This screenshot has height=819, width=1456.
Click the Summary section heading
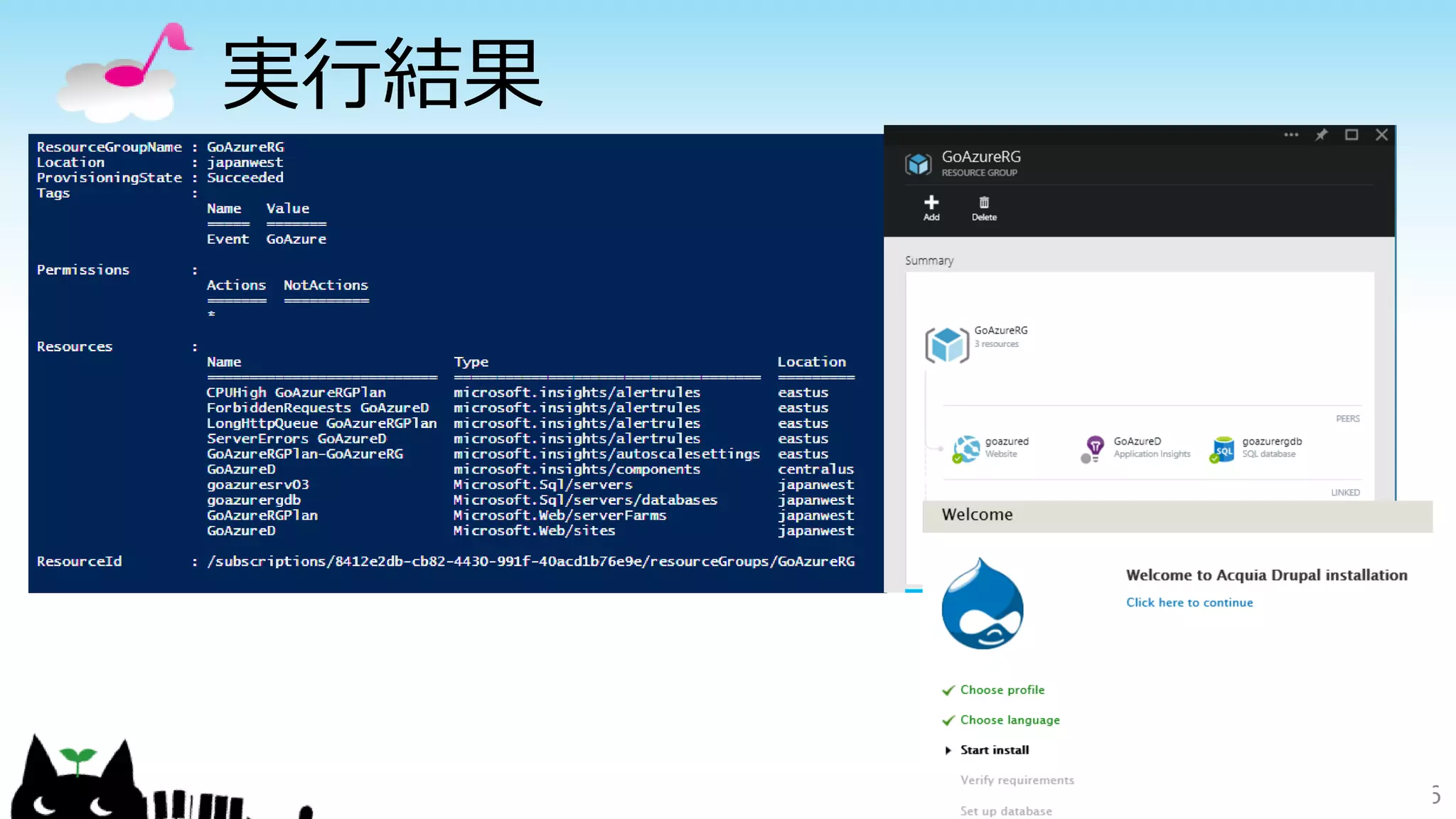(929, 261)
